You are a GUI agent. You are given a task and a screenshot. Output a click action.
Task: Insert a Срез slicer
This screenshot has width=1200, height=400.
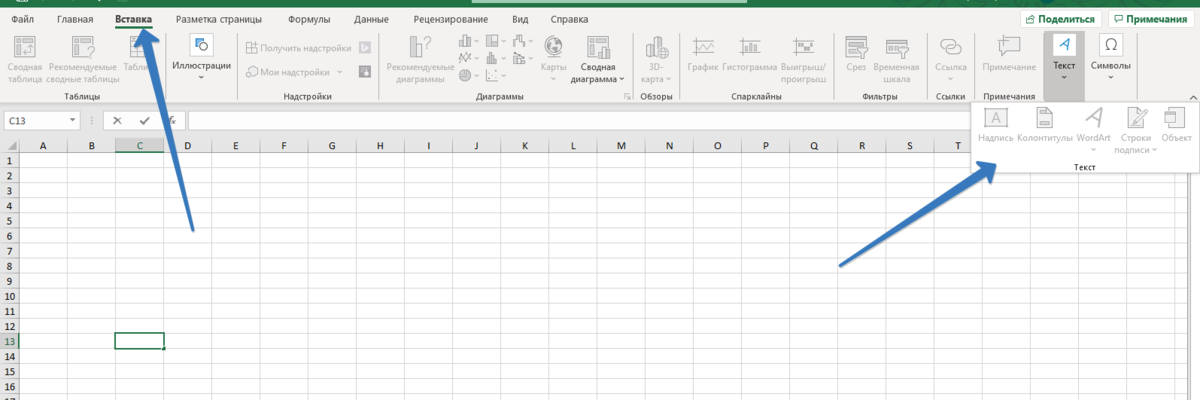[x=856, y=55]
